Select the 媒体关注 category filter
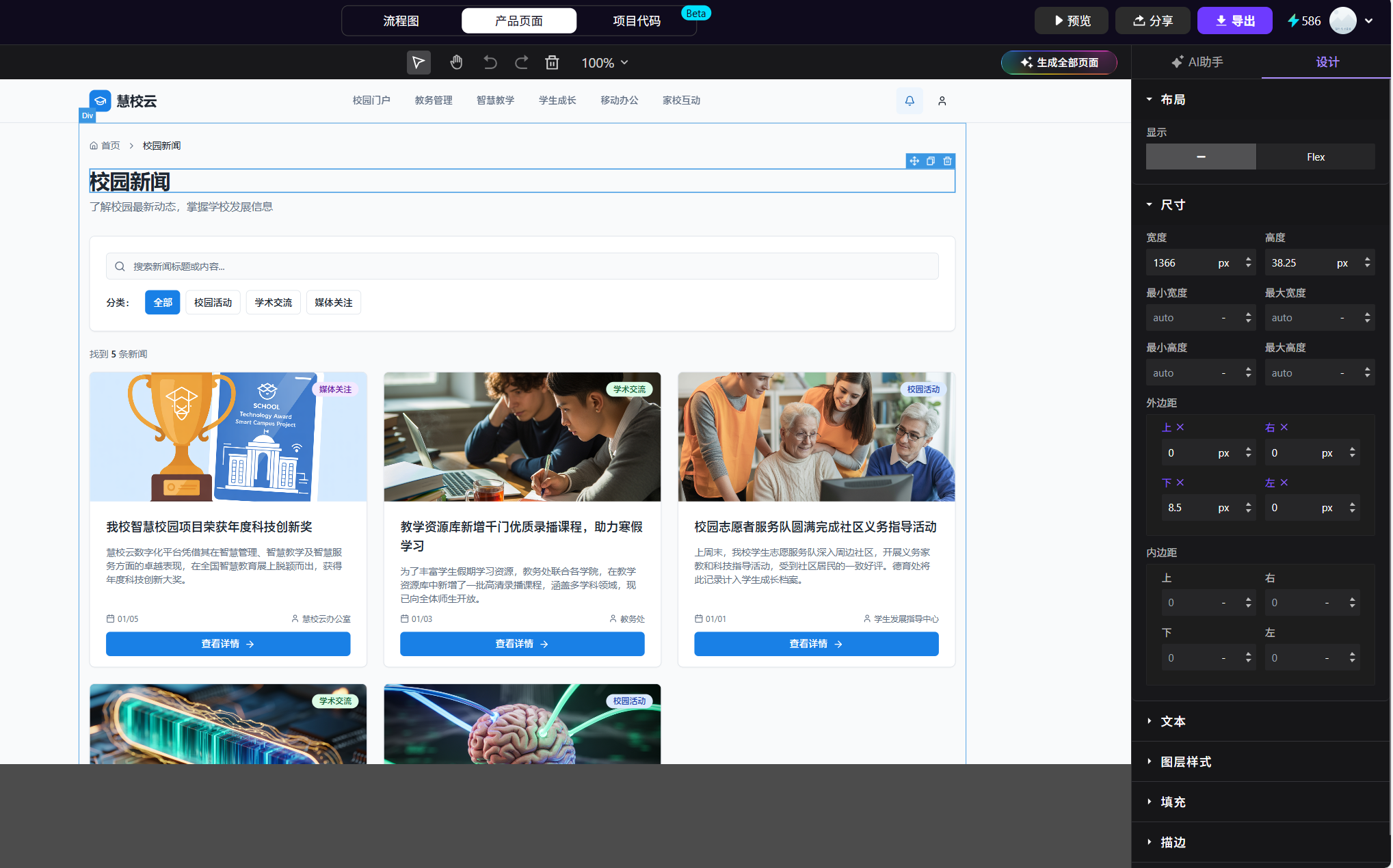Screen dimensions: 1393x868 (x=334, y=303)
